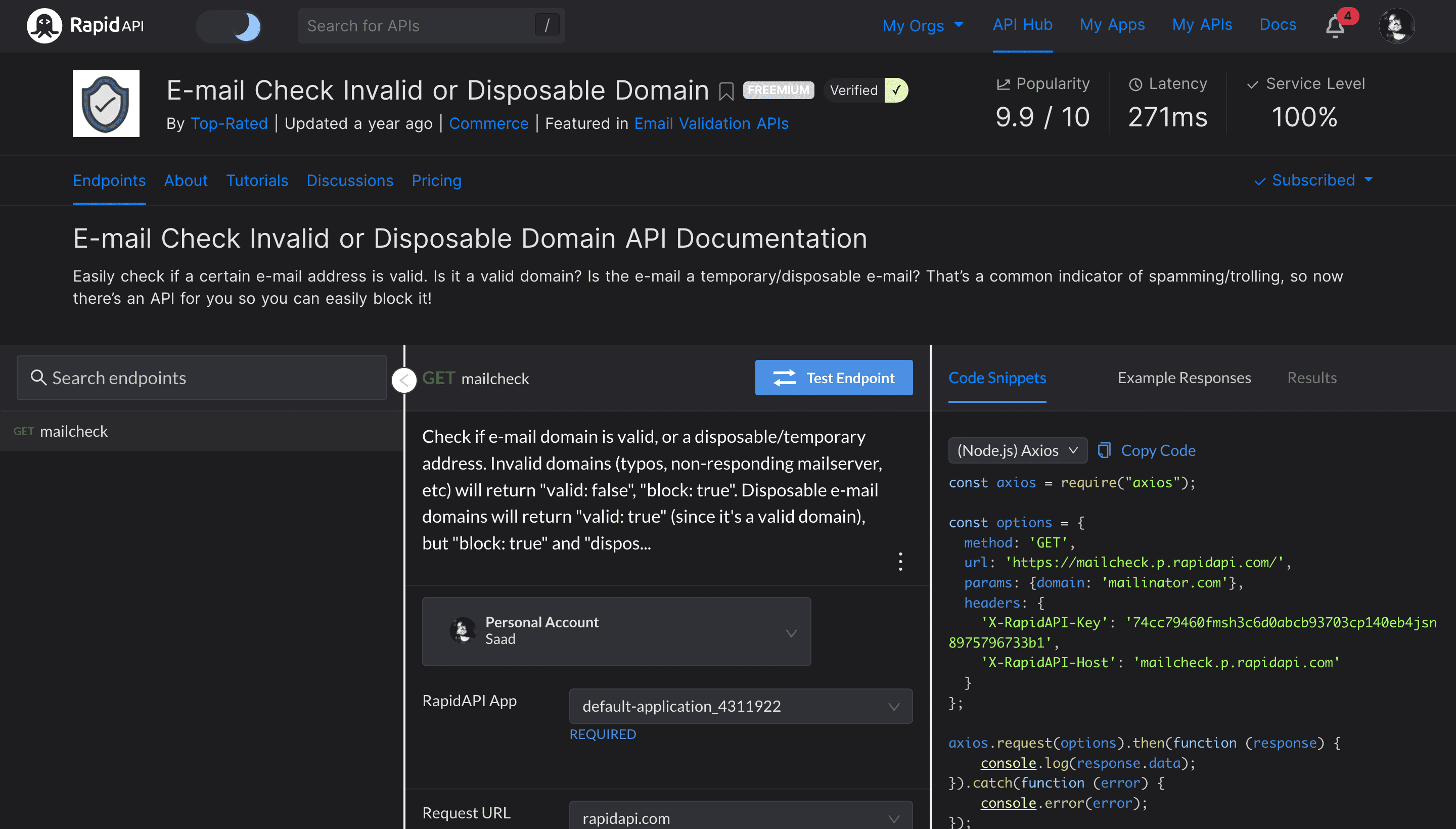This screenshot has width=1456, height=829.
Task: Switch to the About tab
Action: tap(186, 181)
